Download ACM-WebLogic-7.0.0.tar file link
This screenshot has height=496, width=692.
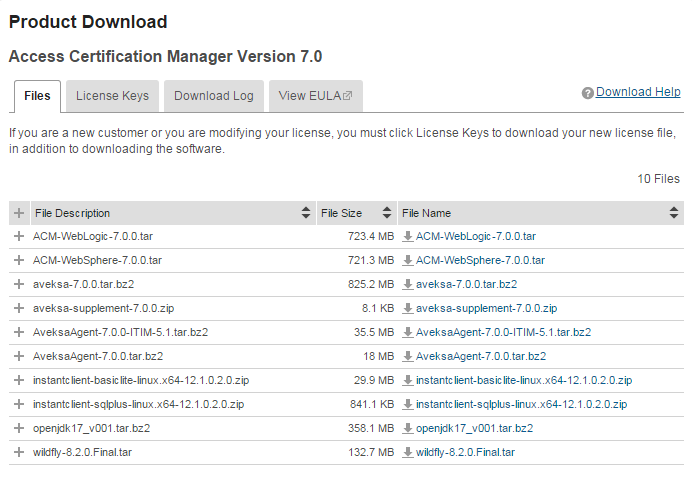tap(476, 237)
